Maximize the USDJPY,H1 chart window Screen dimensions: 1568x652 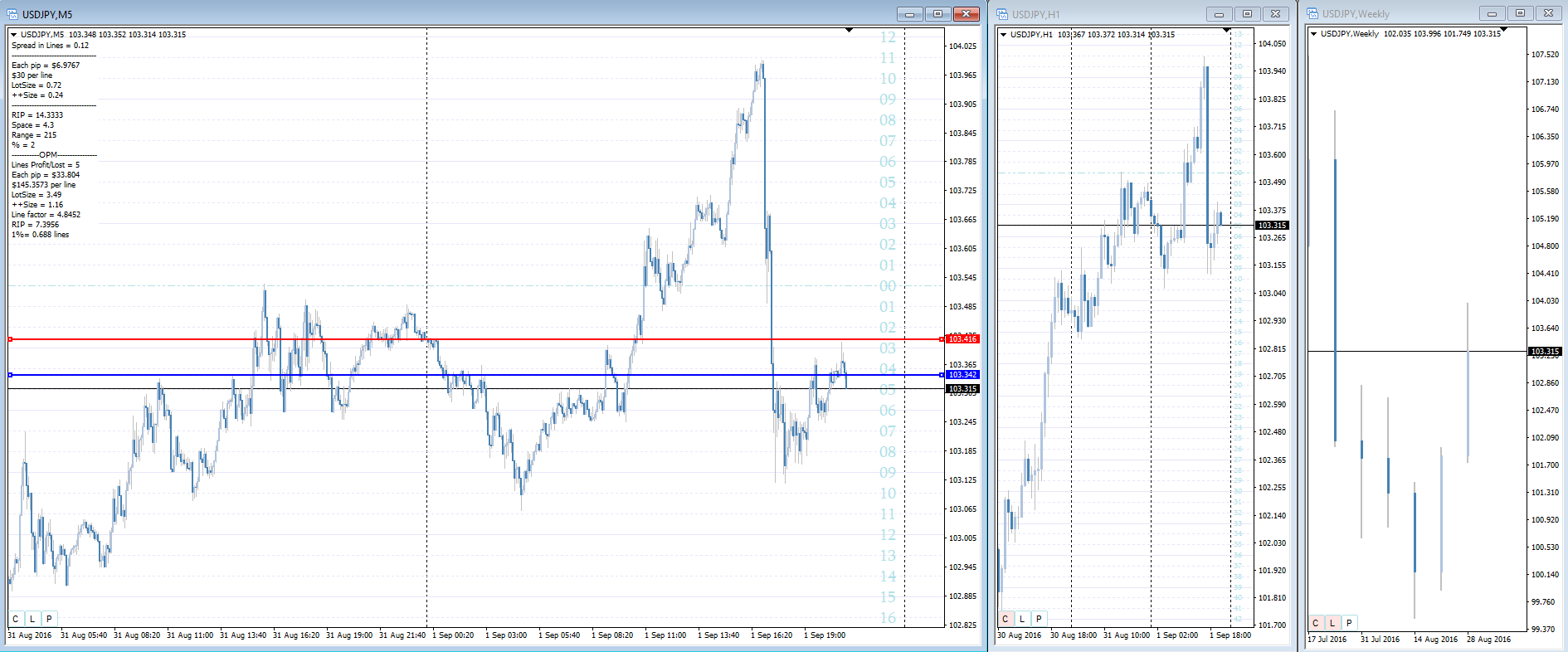(x=1247, y=14)
